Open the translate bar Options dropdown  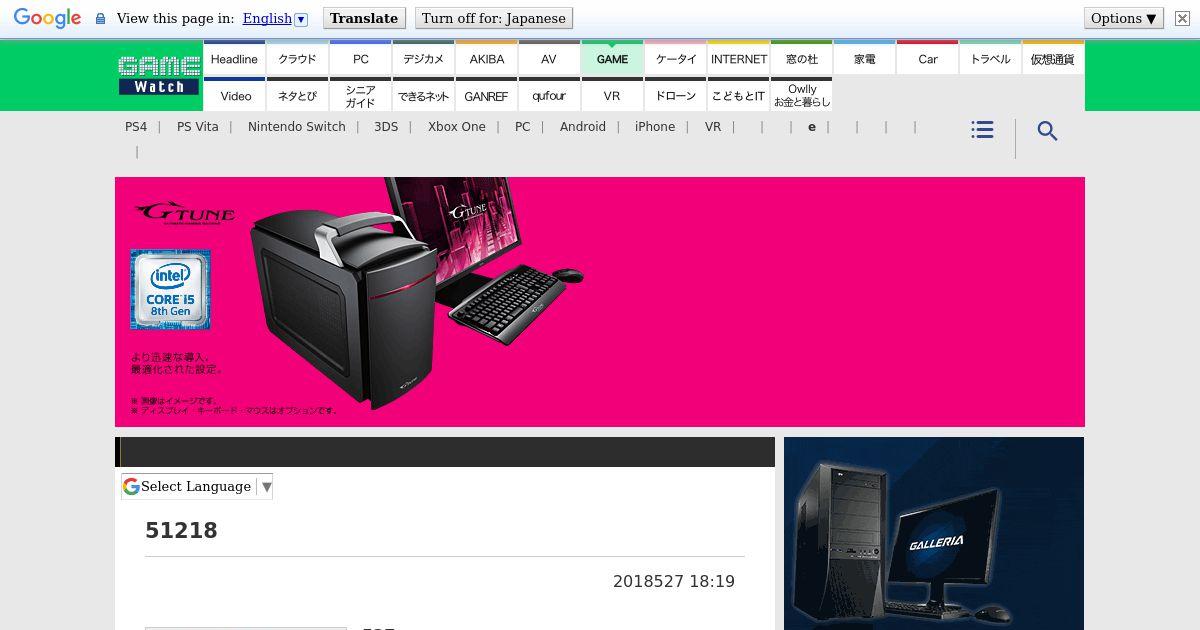click(1124, 18)
